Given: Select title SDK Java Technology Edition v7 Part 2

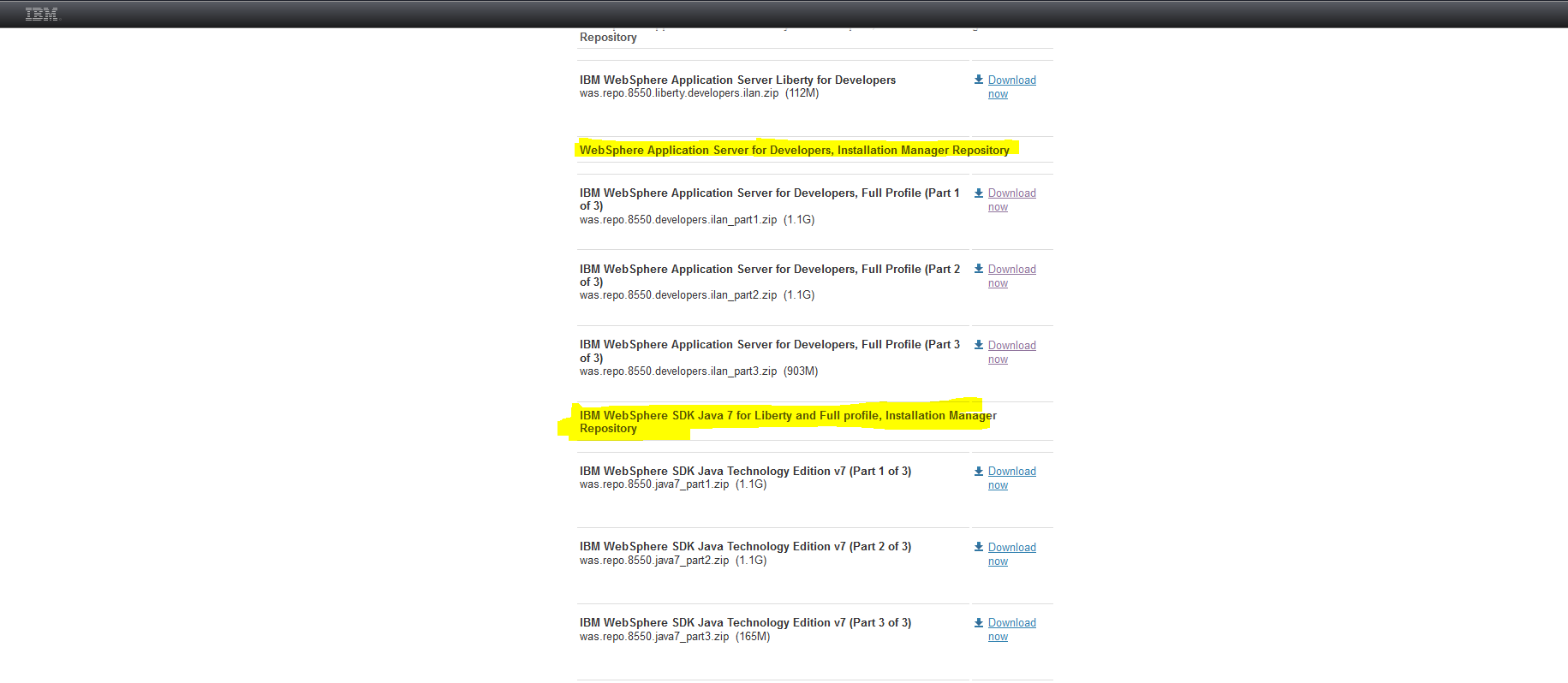Looking at the screenshot, I should (x=745, y=546).
